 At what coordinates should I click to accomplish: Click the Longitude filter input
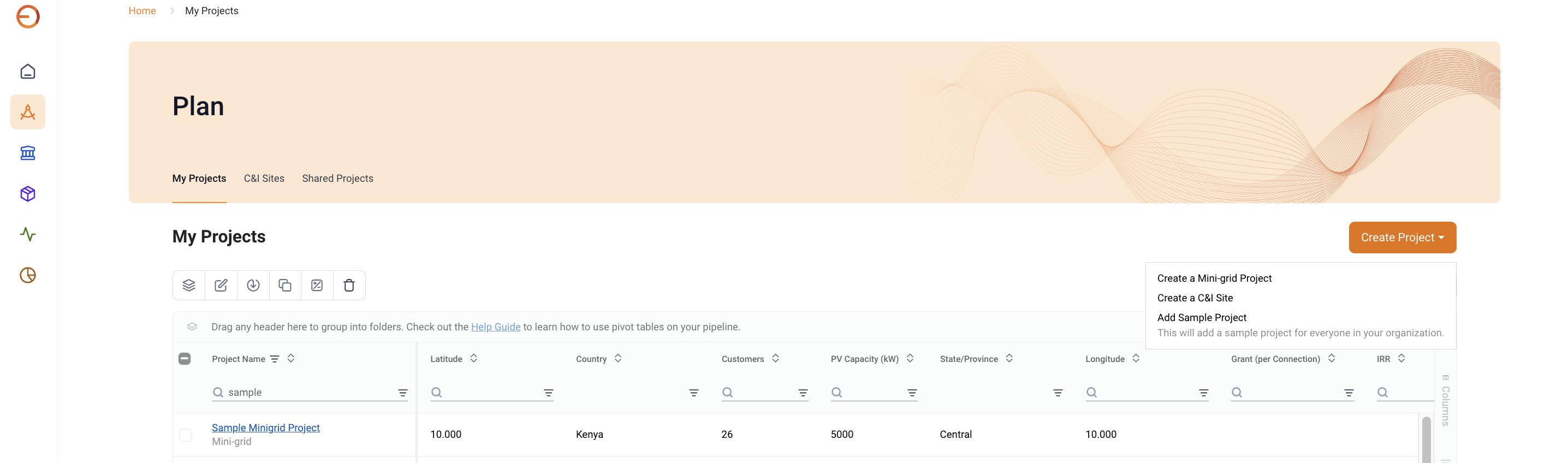coord(1147,393)
